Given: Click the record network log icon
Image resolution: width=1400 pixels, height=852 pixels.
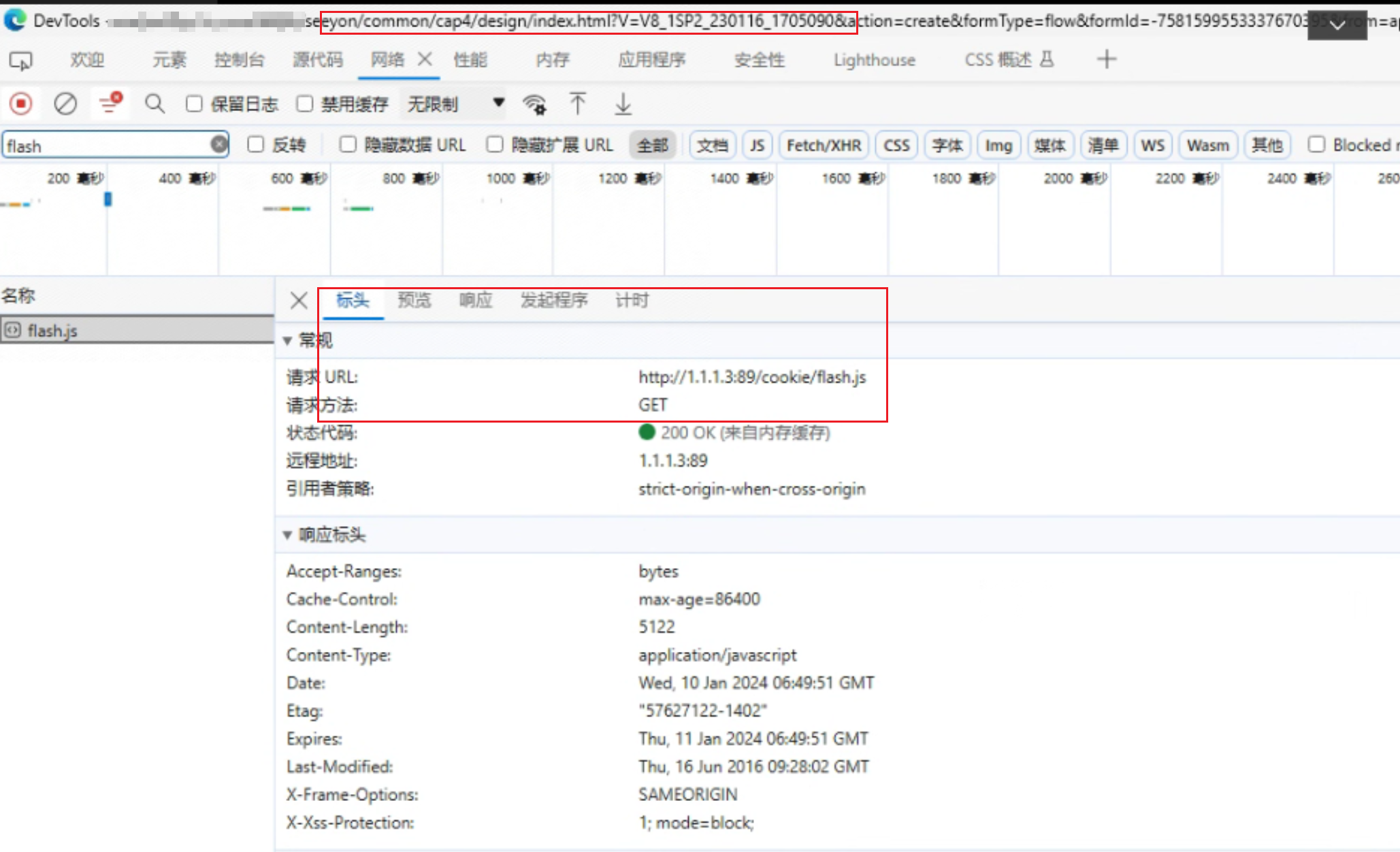Looking at the screenshot, I should pos(21,104).
